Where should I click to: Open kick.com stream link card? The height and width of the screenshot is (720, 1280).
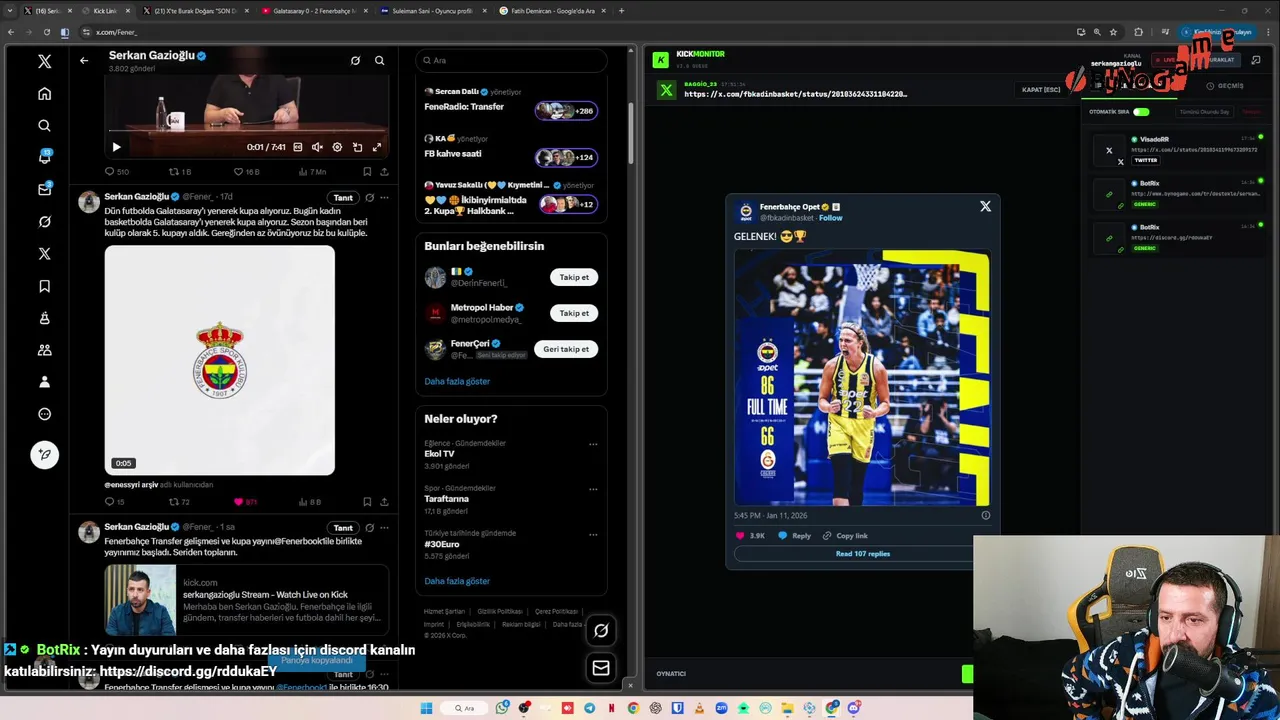point(247,600)
